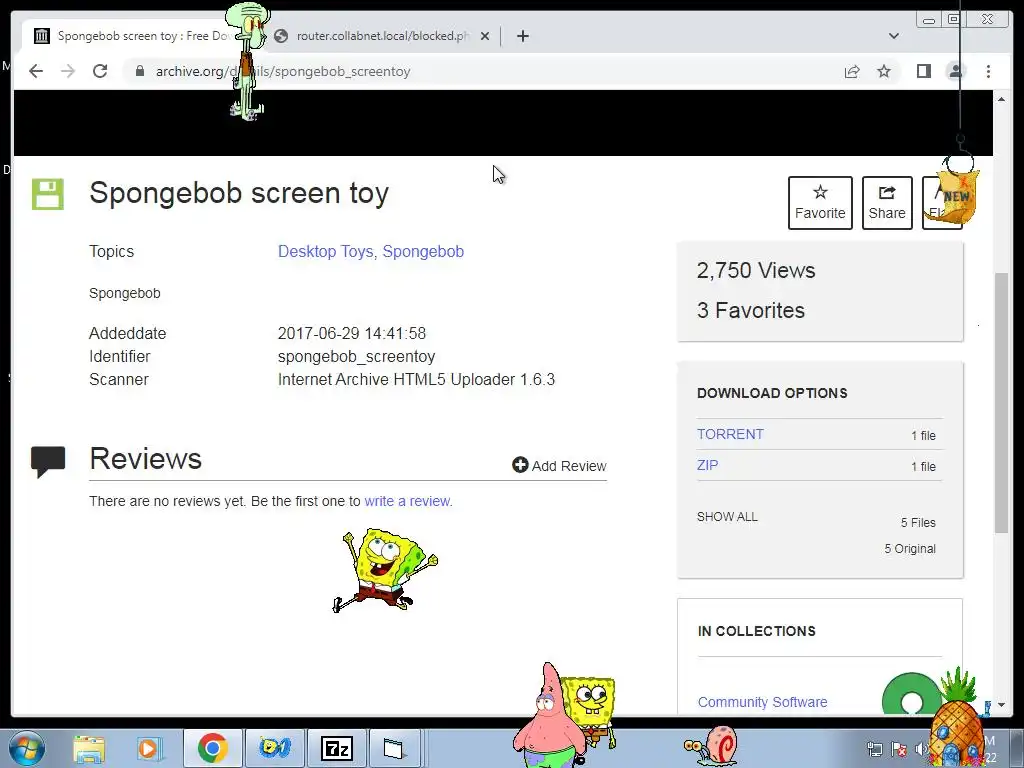Screen dimensions: 1024x768
Task: Click the Action Center flag tray icon
Action: pyautogui.click(x=899, y=749)
